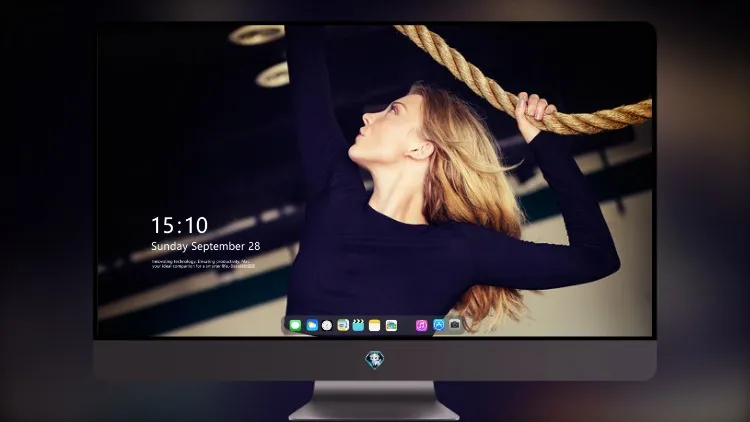This screenshot has height=422, width=750.
Task: Open the Clock app in the dock
Action: [327, 325]
